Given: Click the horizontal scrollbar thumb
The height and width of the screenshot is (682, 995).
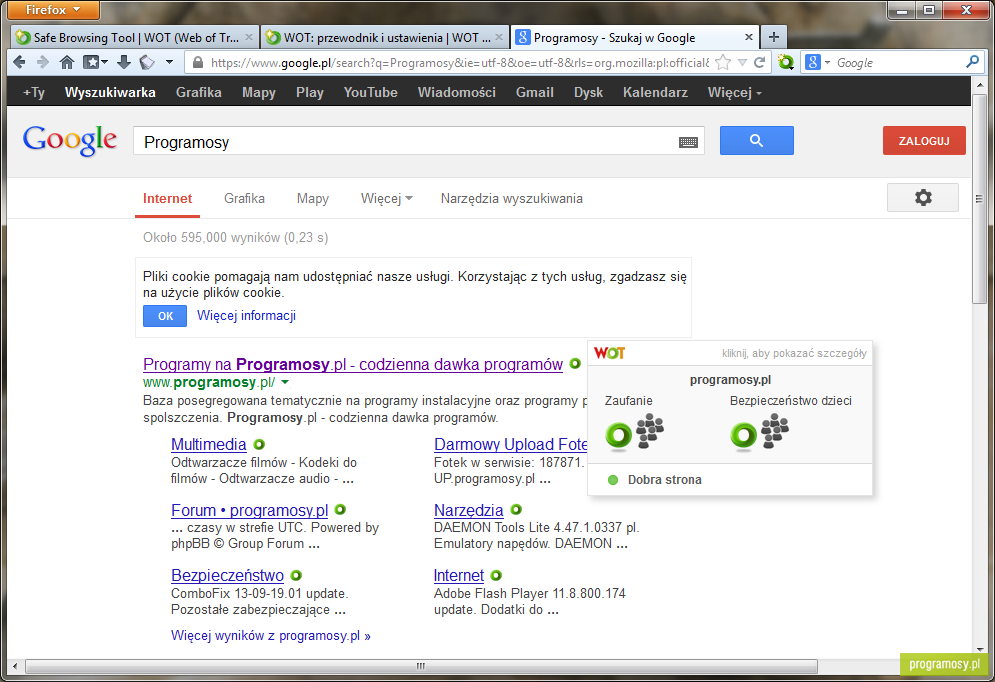Looking at the screenshot, I should pos(421,666).
